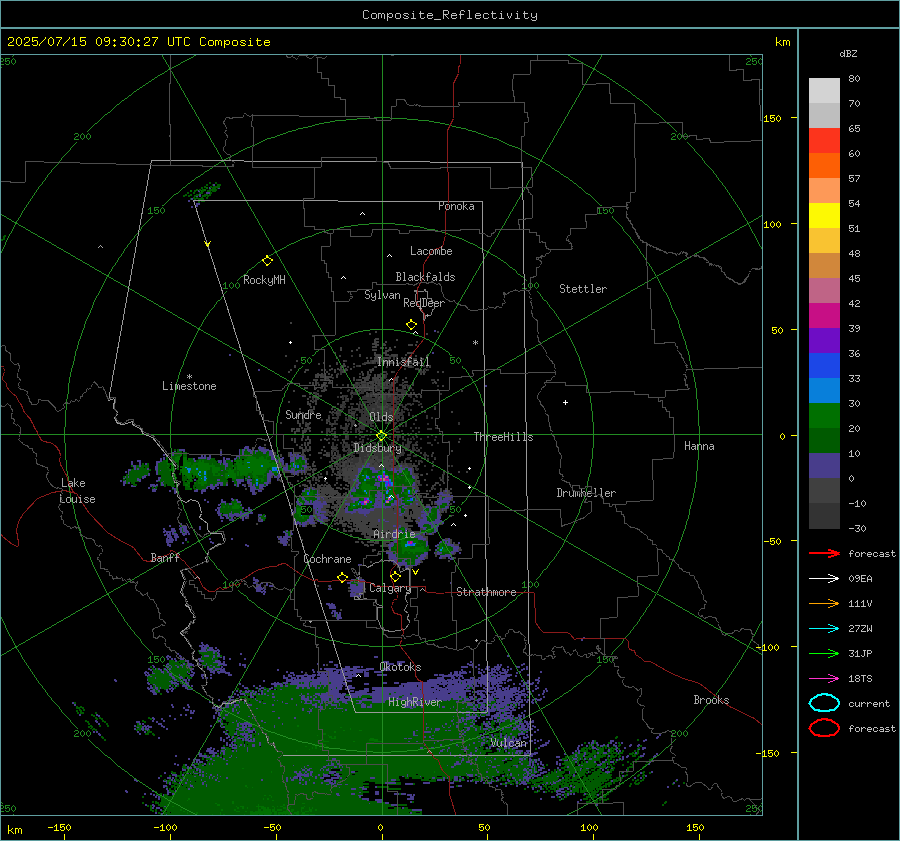Click the white cross marker near Drumheller region
900x841 pixels.
[x=565, y=402]
